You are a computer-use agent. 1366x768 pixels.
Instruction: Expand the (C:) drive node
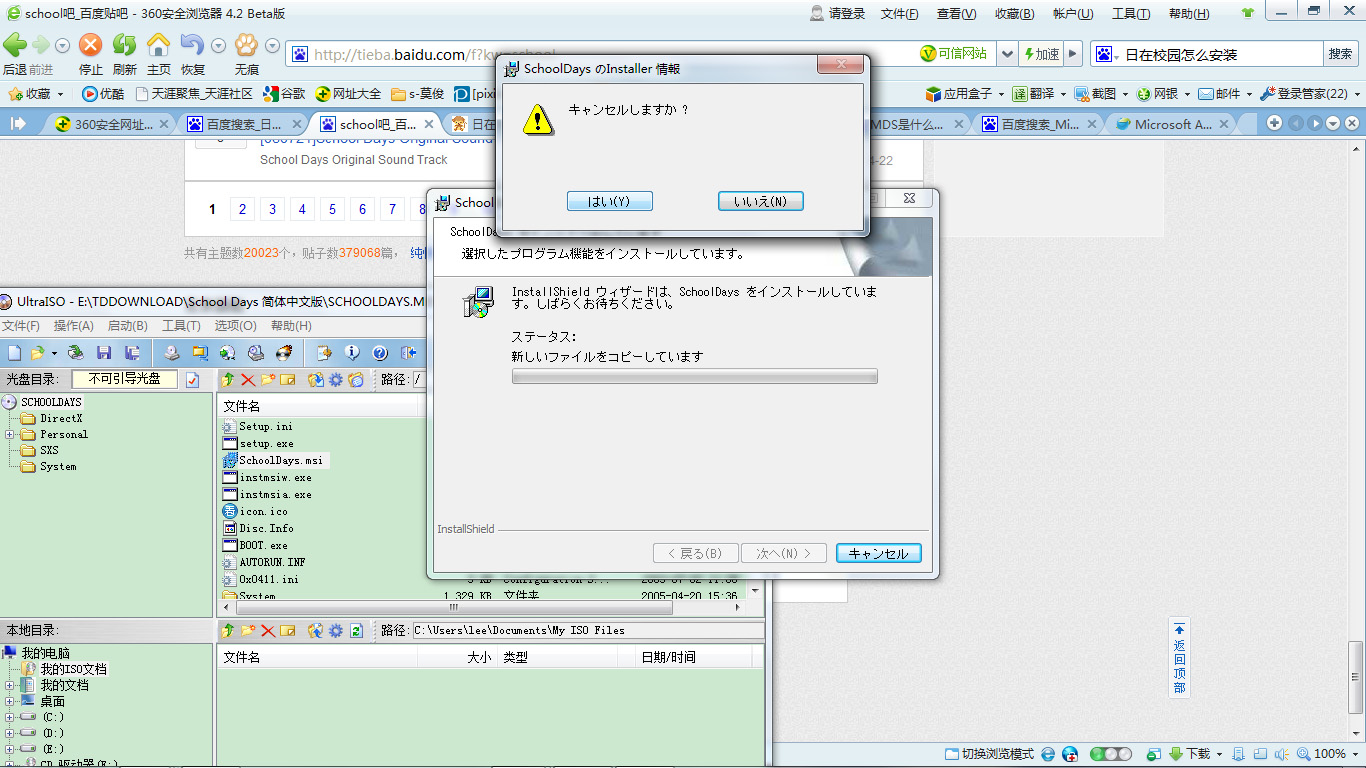[x=10, y=718]
